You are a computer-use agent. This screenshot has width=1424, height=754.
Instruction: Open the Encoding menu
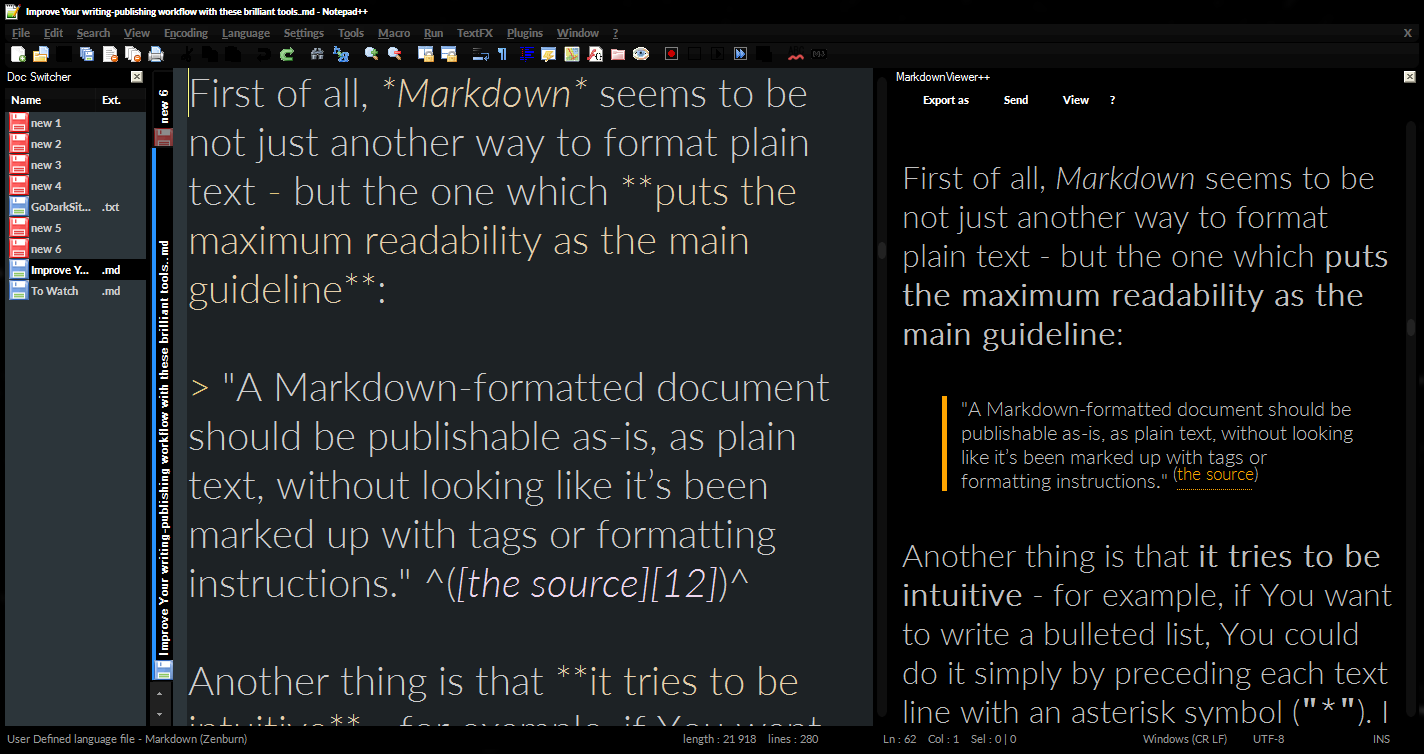click(185, 33)
